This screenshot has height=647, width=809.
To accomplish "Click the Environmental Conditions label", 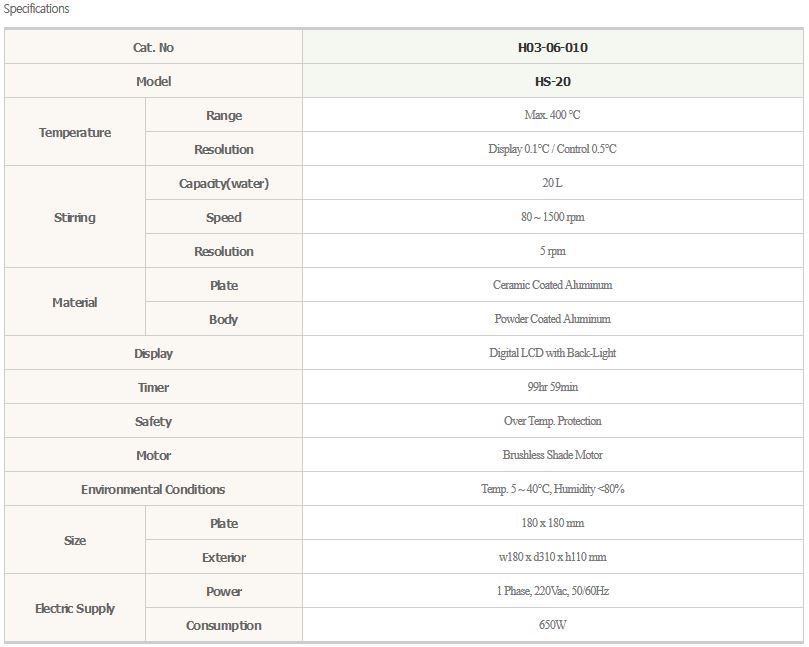I will point(153,489).
